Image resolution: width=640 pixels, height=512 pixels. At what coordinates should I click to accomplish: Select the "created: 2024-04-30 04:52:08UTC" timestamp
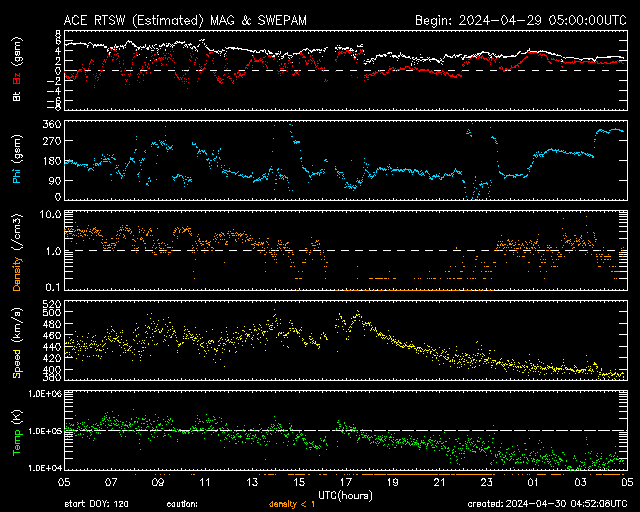[547, 504]
